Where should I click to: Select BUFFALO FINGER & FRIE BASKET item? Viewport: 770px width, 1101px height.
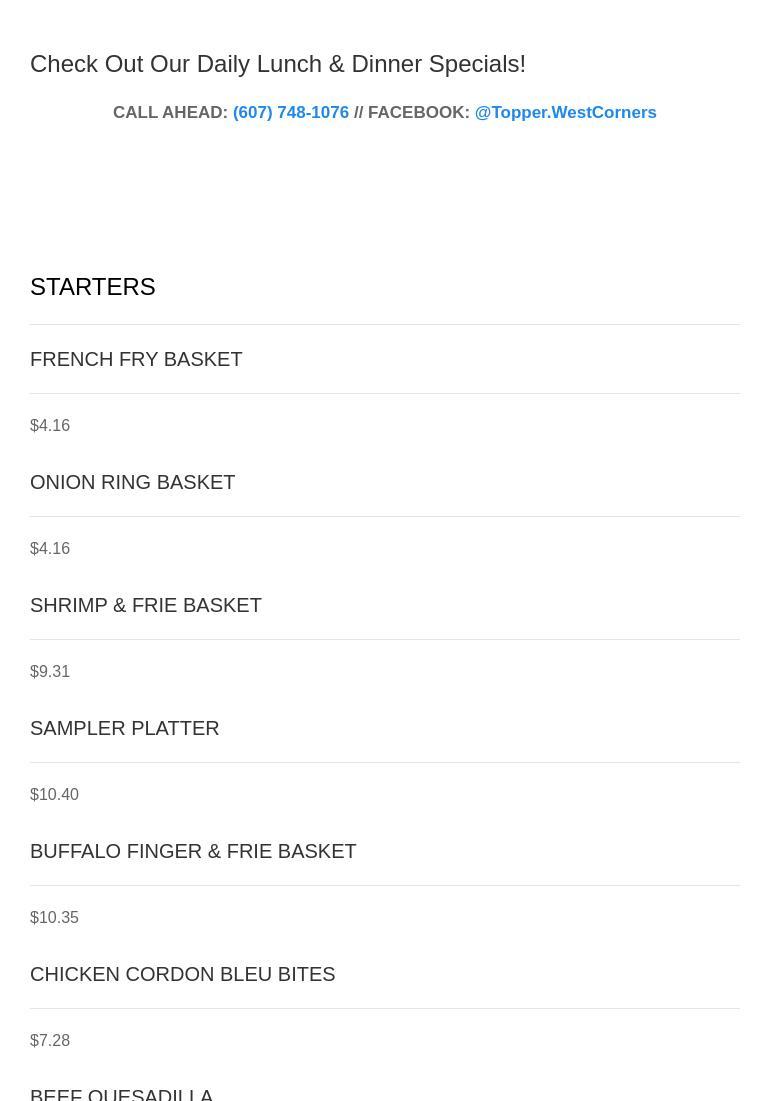click(x=193, y=850)
